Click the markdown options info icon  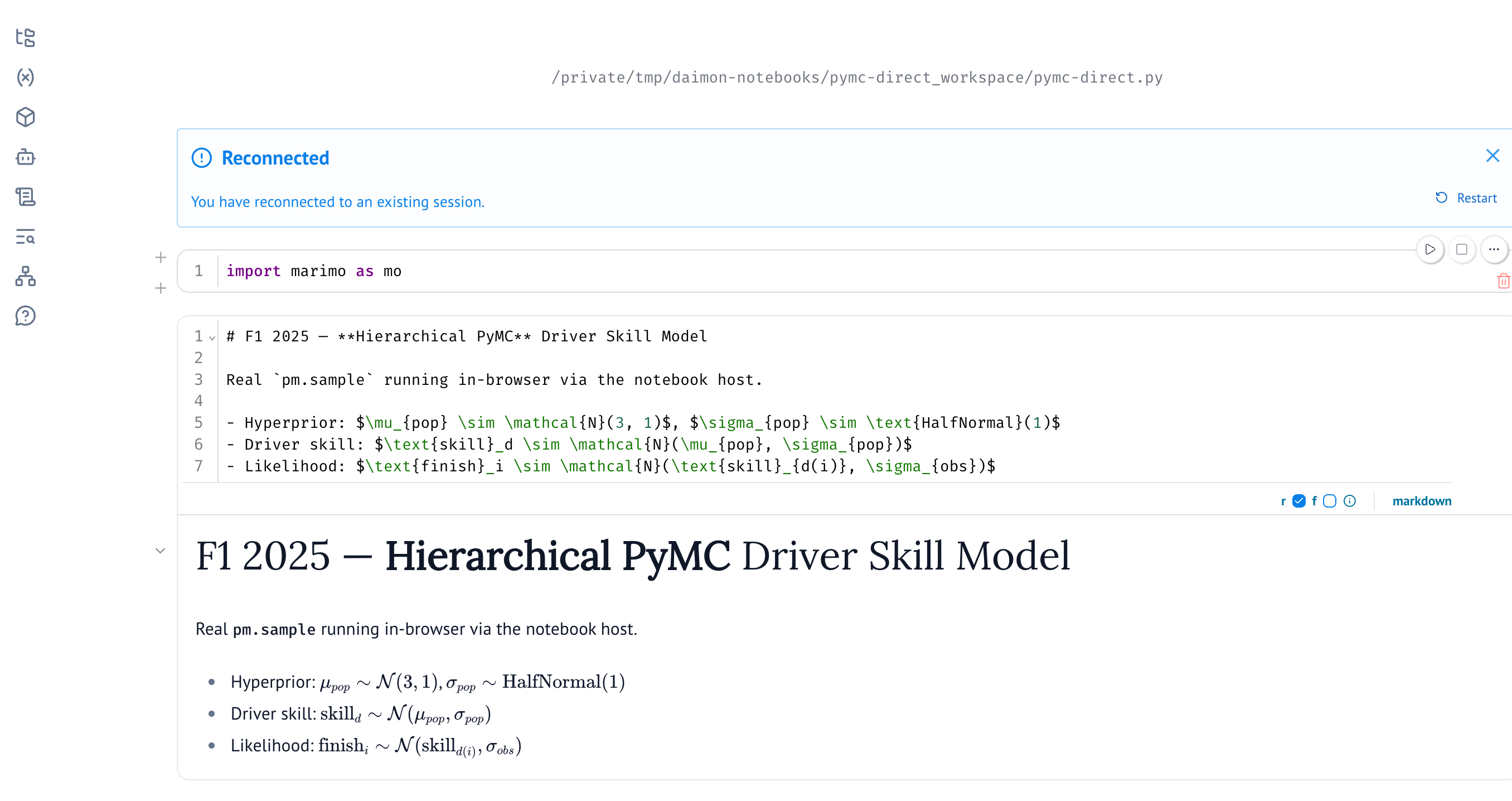point(1350,501)
